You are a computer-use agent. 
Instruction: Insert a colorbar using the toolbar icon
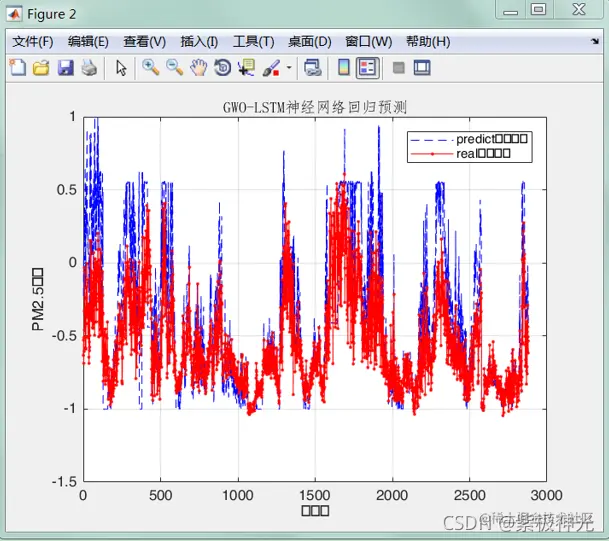click(x=344, y=68)
